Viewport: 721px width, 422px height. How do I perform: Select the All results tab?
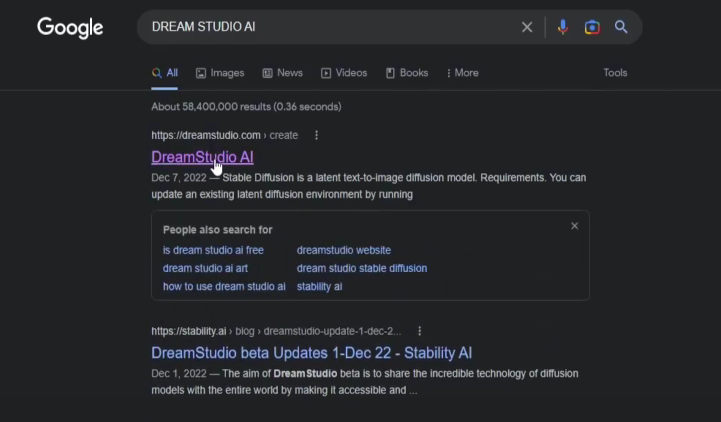tap(165, 73)
